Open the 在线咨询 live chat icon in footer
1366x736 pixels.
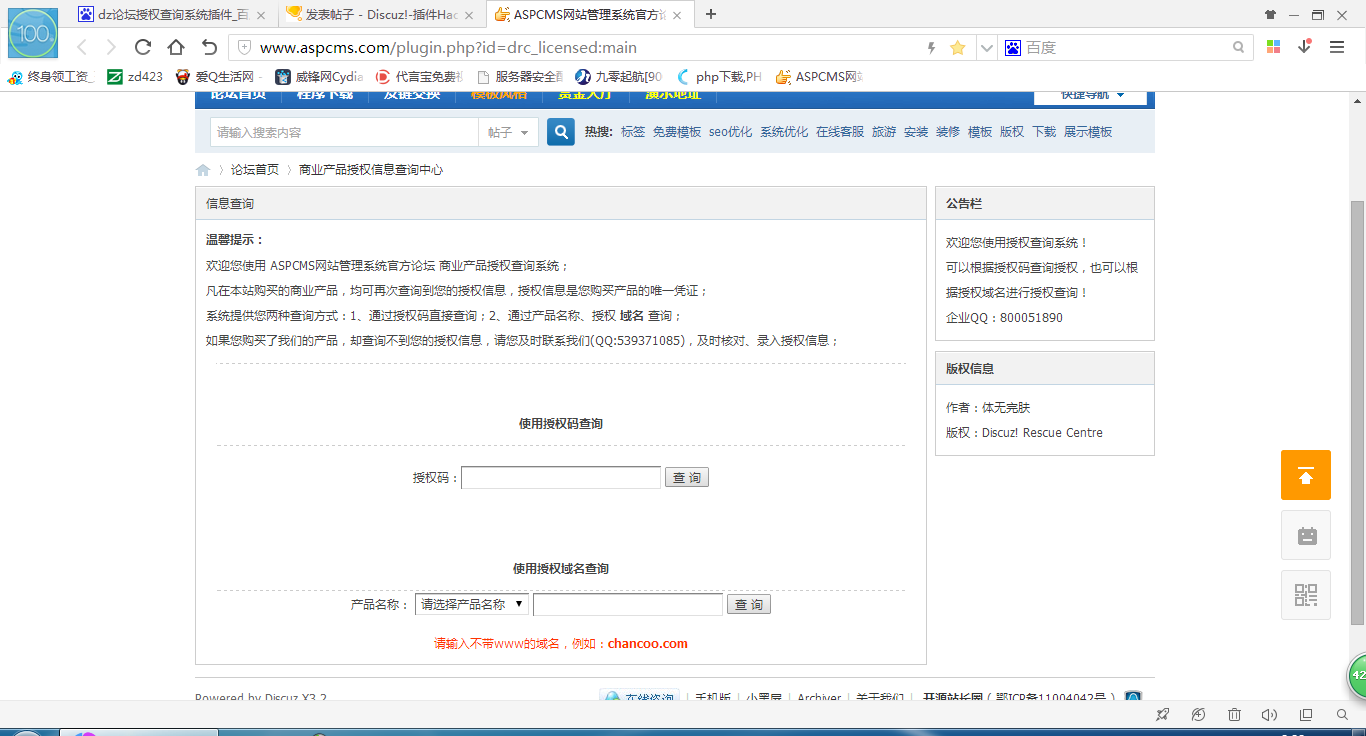point(637,697)
